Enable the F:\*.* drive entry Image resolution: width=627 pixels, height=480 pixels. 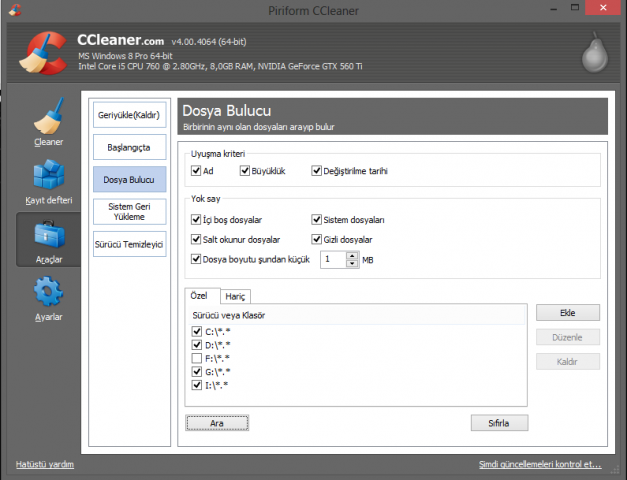pyautogui.click(x=196, y=358)
